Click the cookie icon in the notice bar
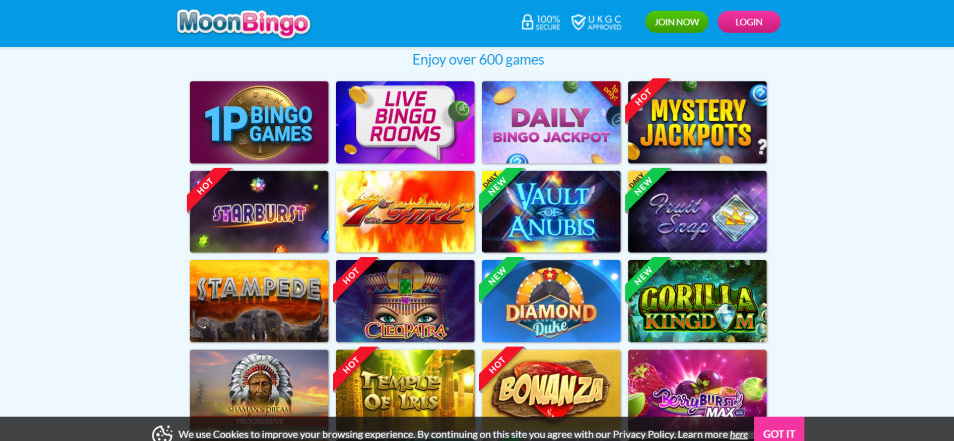Image resolution: width=954 pixels, height=441 pixels. tap(162, 434)
